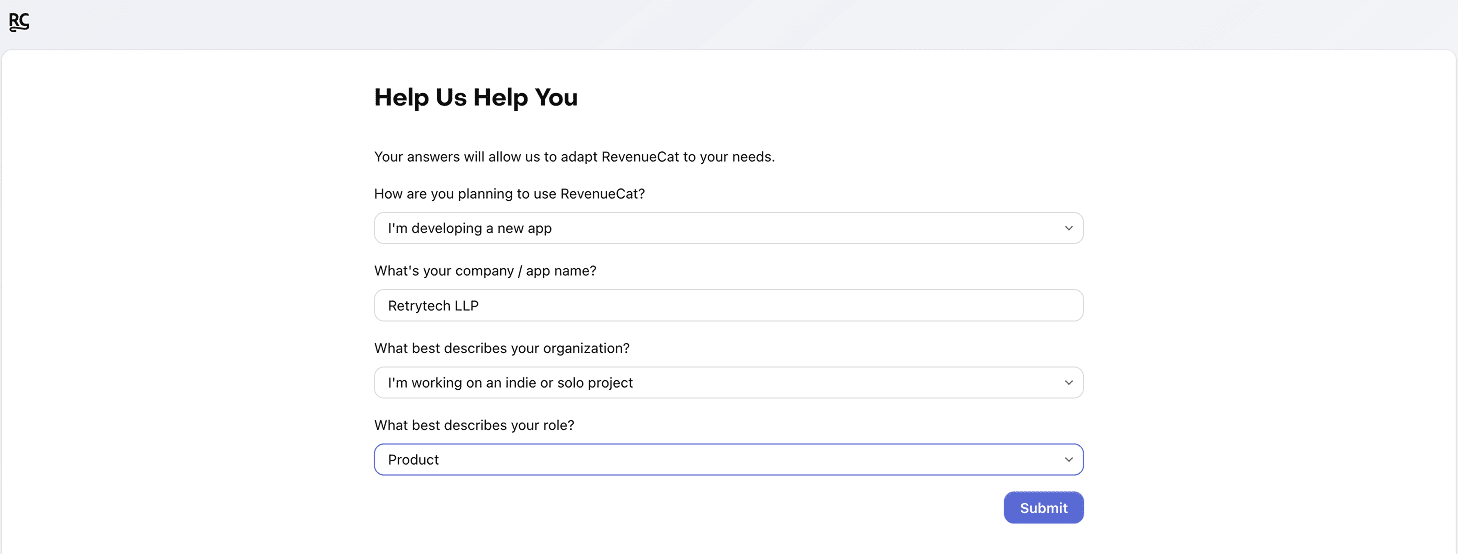Open the "Product" role dropdown
This screenshot has height=554, width=1458.
tap(728, 460)
